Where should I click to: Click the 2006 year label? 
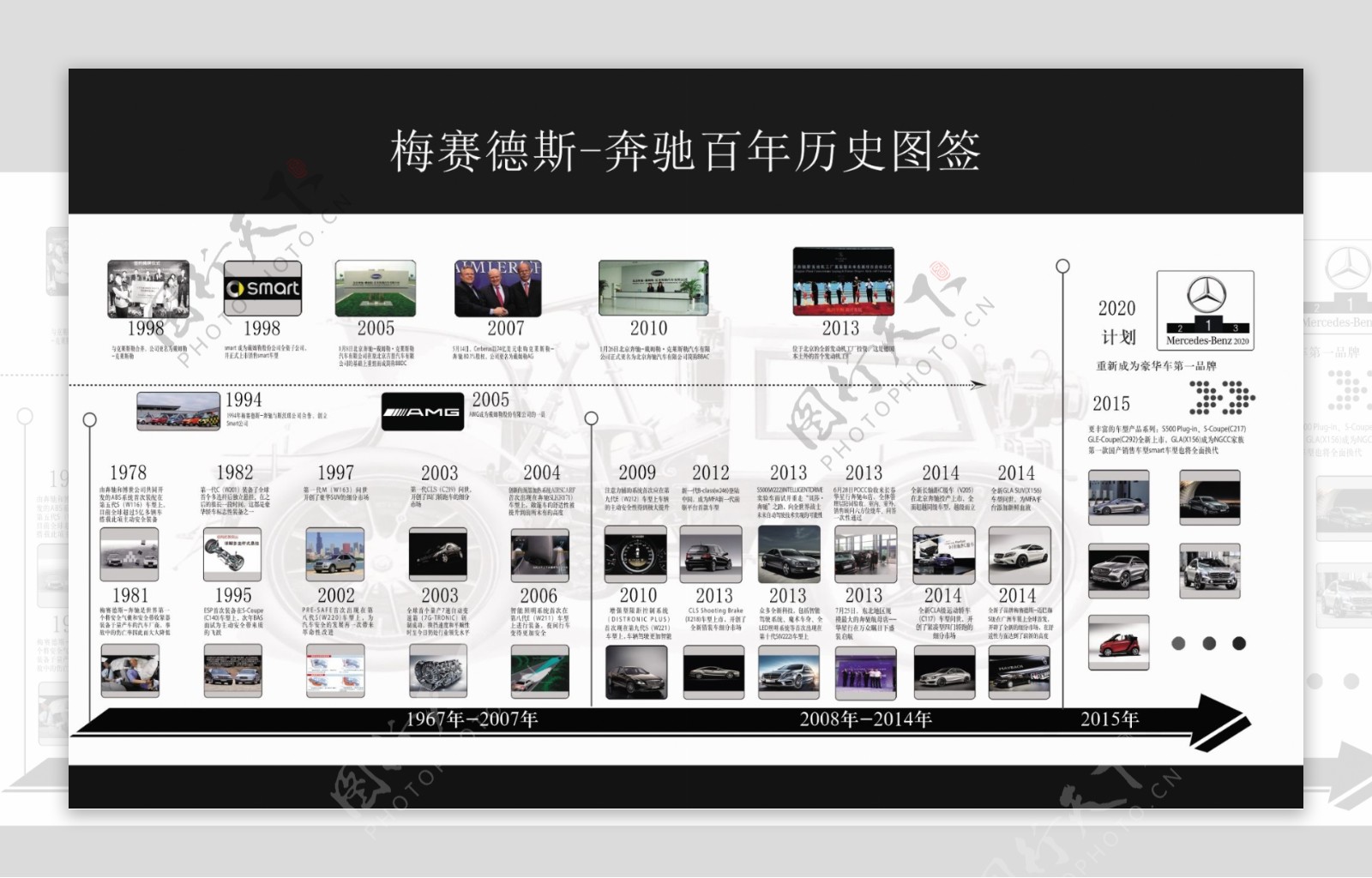point(539,596)
